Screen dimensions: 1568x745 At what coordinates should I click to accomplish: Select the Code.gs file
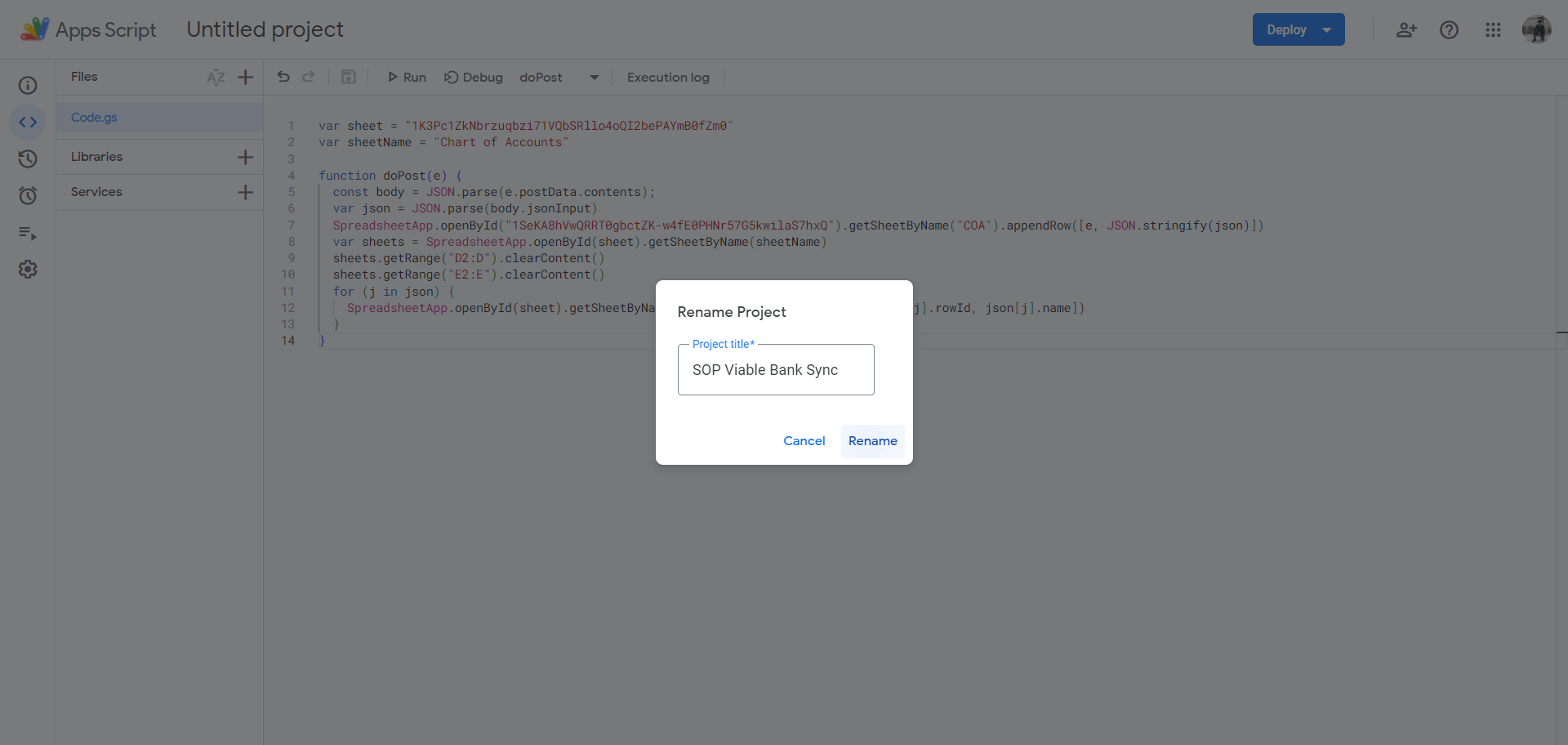click(x=159, y=118)
